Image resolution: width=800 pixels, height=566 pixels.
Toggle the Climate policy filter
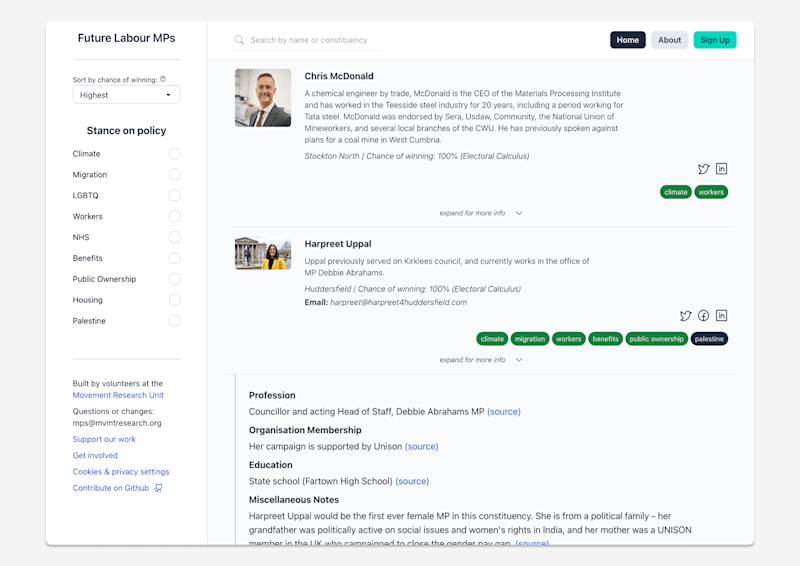174,154
